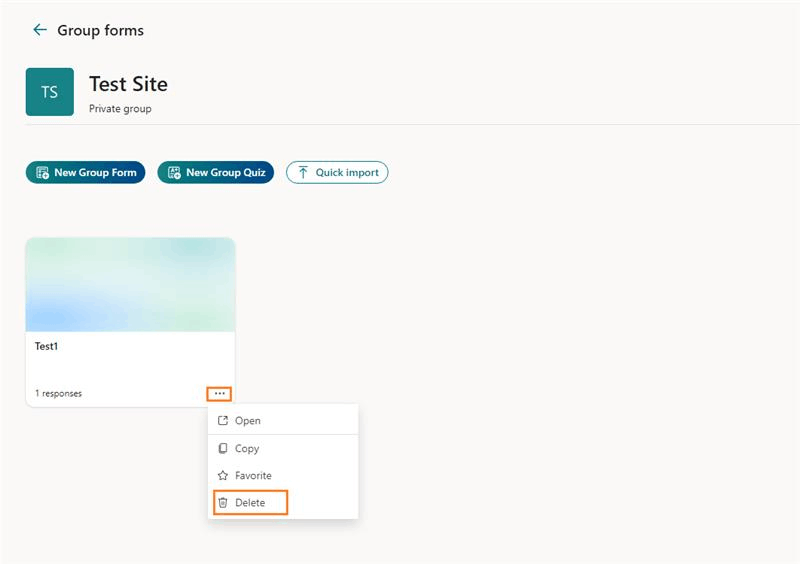This screenshot has height=564, width=800.
Task: Select Open from the context menu
Action: point(283,421)
